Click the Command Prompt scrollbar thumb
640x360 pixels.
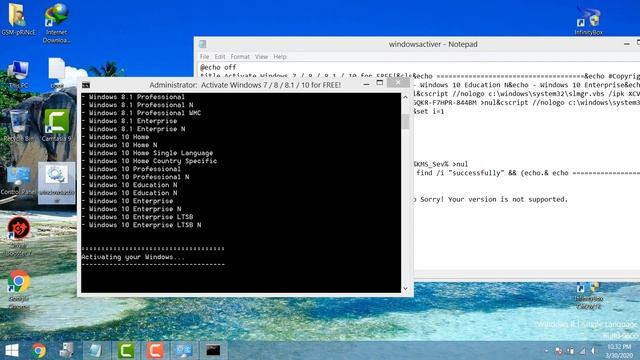coord(405,121)
